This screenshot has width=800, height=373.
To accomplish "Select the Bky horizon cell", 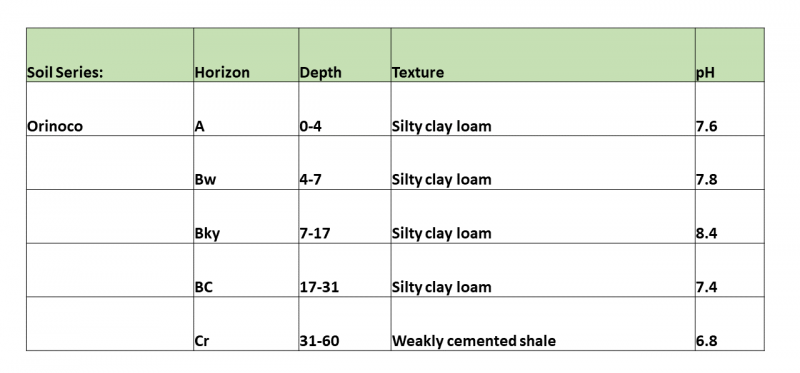I will 246,216.
